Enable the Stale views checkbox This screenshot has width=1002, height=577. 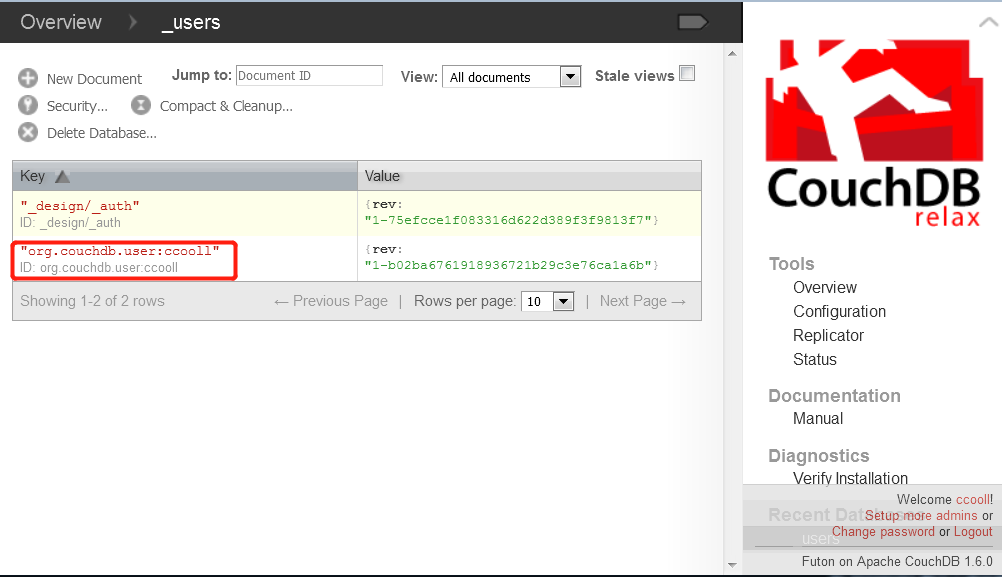685,73
